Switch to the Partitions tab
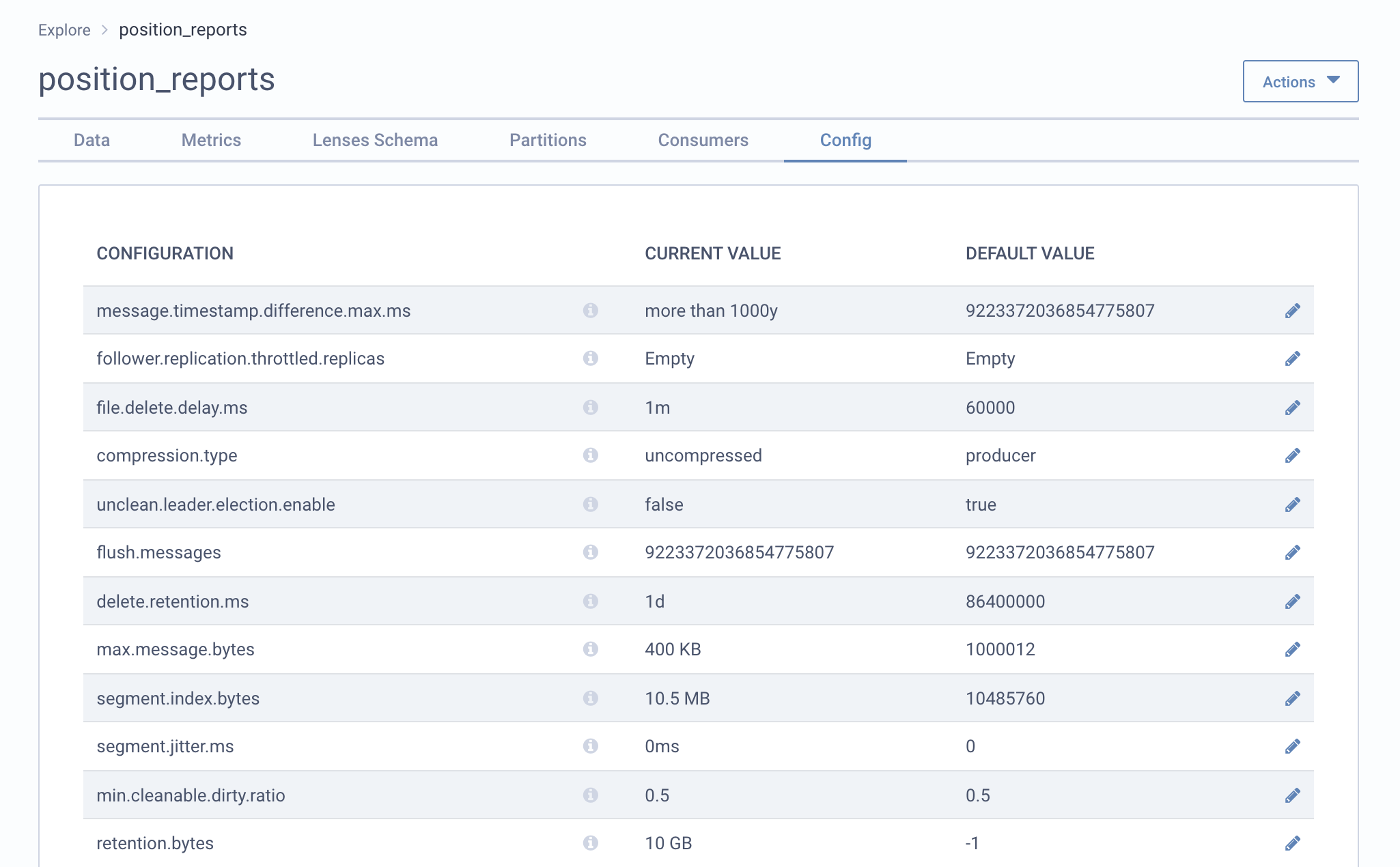 [x=546, y=140]
